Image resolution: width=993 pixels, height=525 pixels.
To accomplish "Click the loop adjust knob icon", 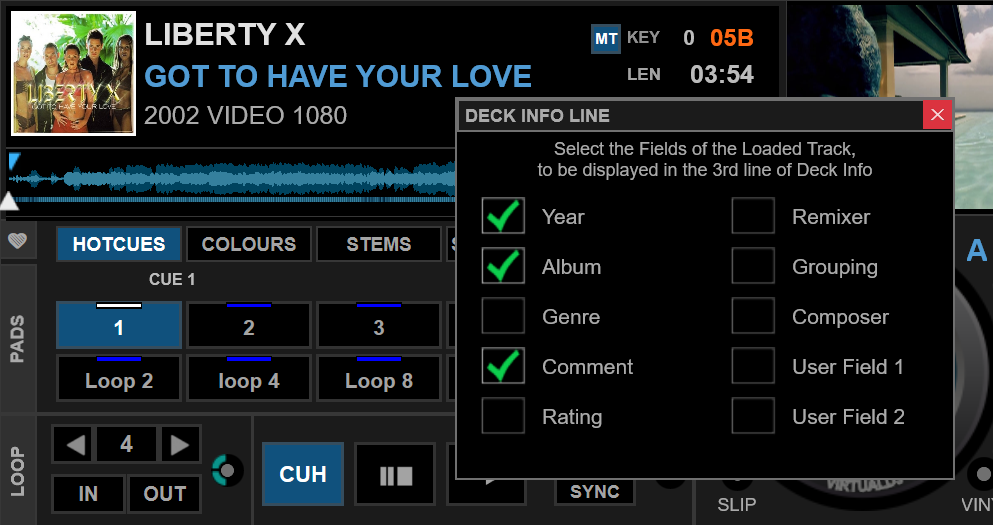I will [227, 471].
